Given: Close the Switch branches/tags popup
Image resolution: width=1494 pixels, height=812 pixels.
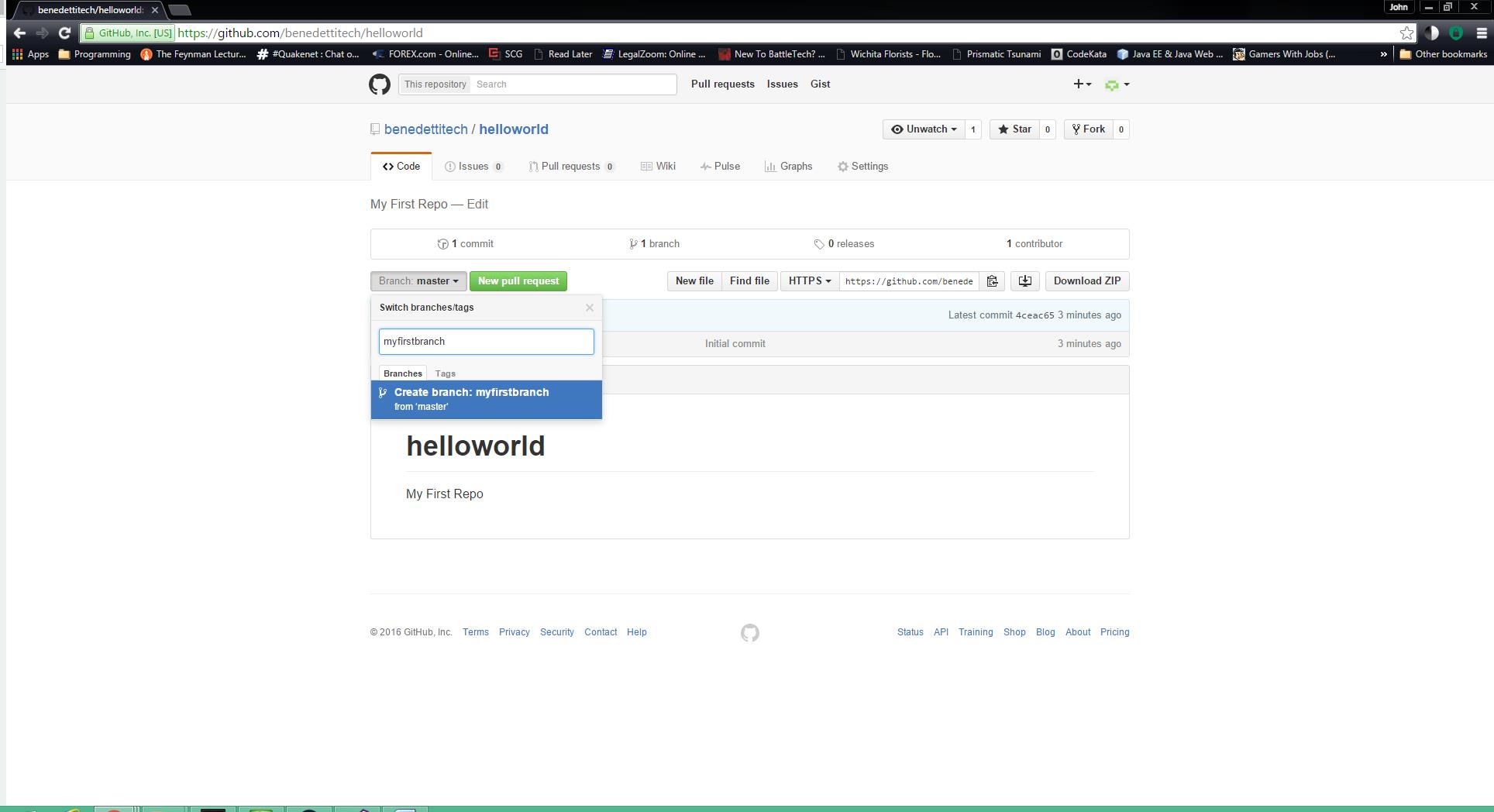Looking at the screenshot, I should [590, 308].
